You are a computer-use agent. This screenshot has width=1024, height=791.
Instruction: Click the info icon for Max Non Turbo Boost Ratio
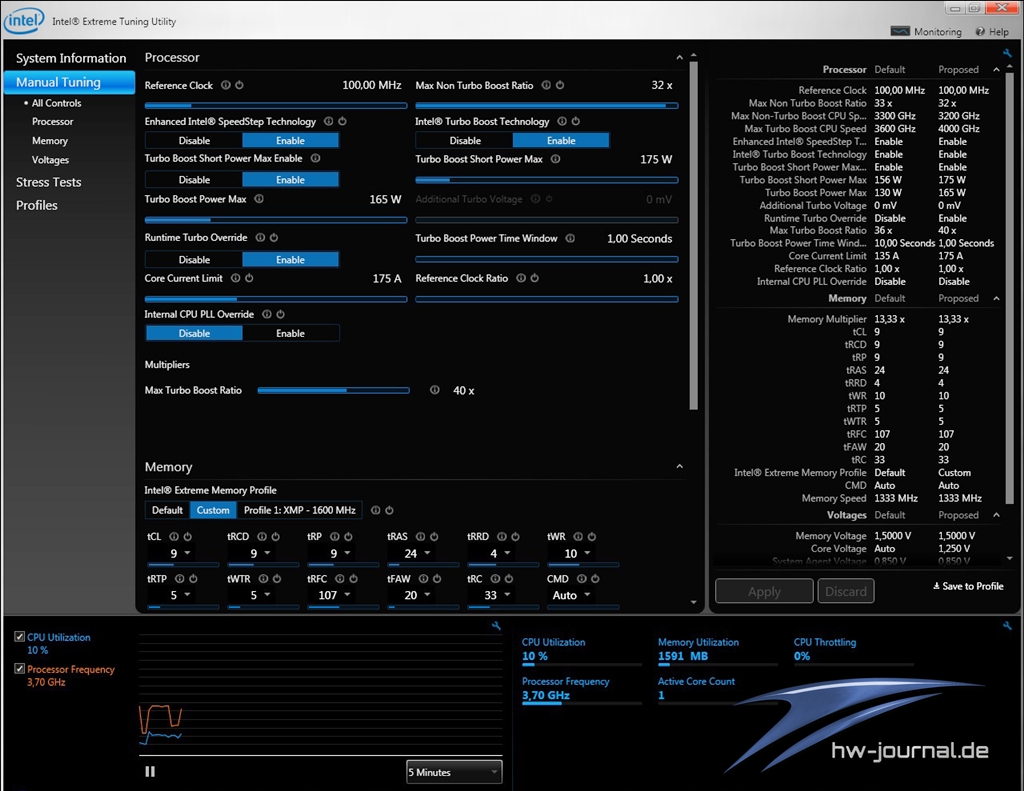click(x=546, y=85)
